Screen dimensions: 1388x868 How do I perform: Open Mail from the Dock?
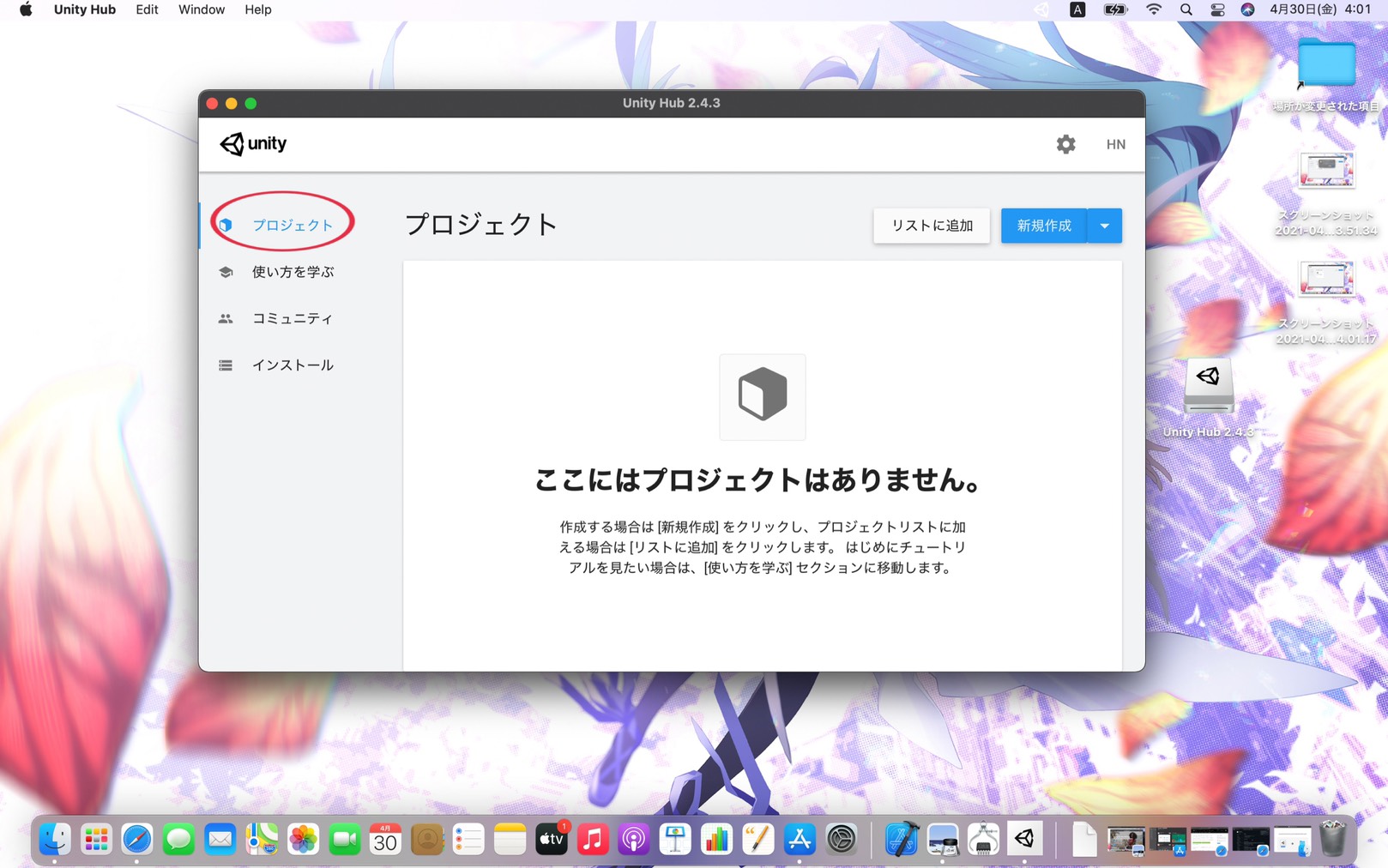point(220,840)
